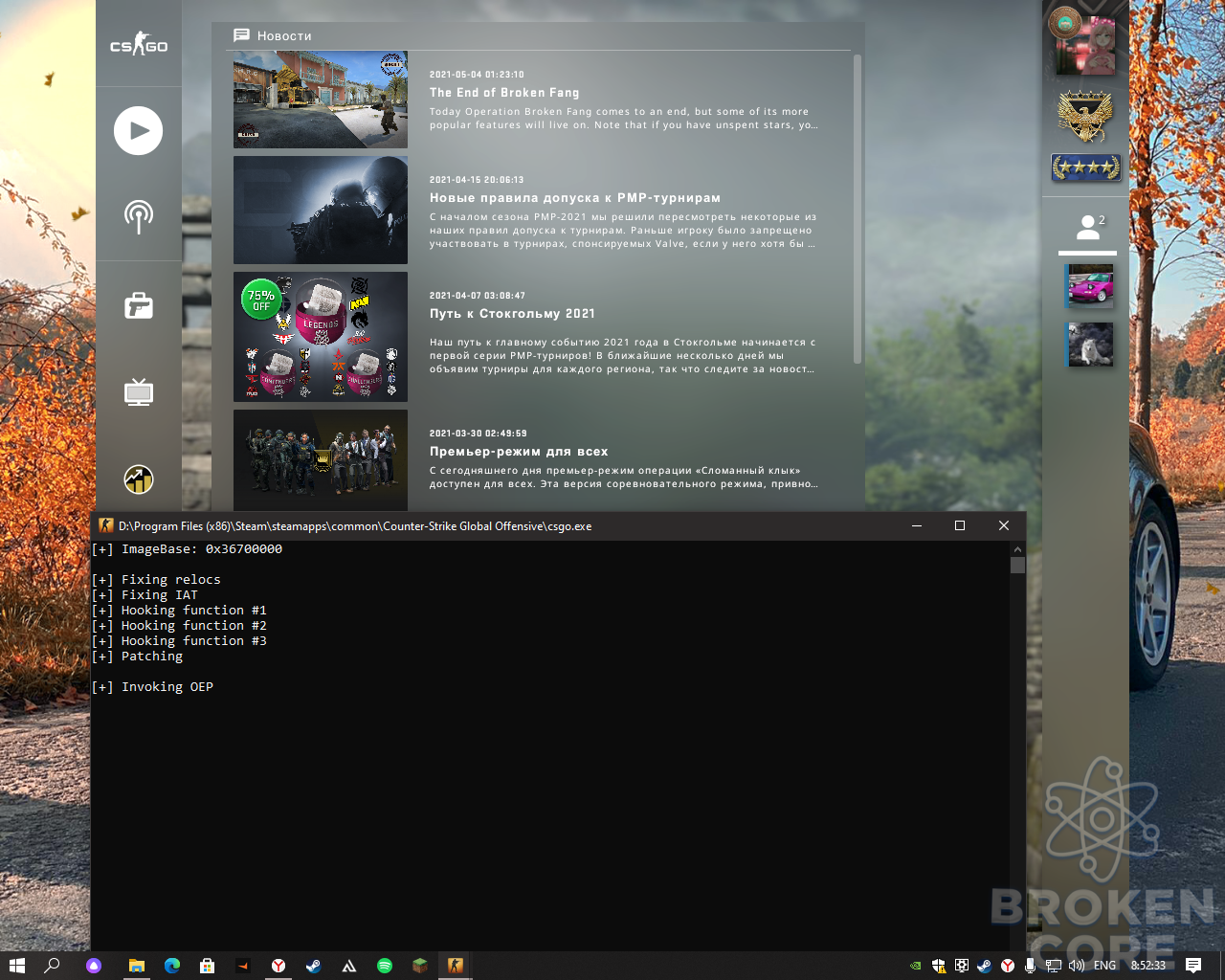This screenshot has height=980, width=1225.
Task: Open Microsoft Edge from the taskbar
Action: [172, 966]
